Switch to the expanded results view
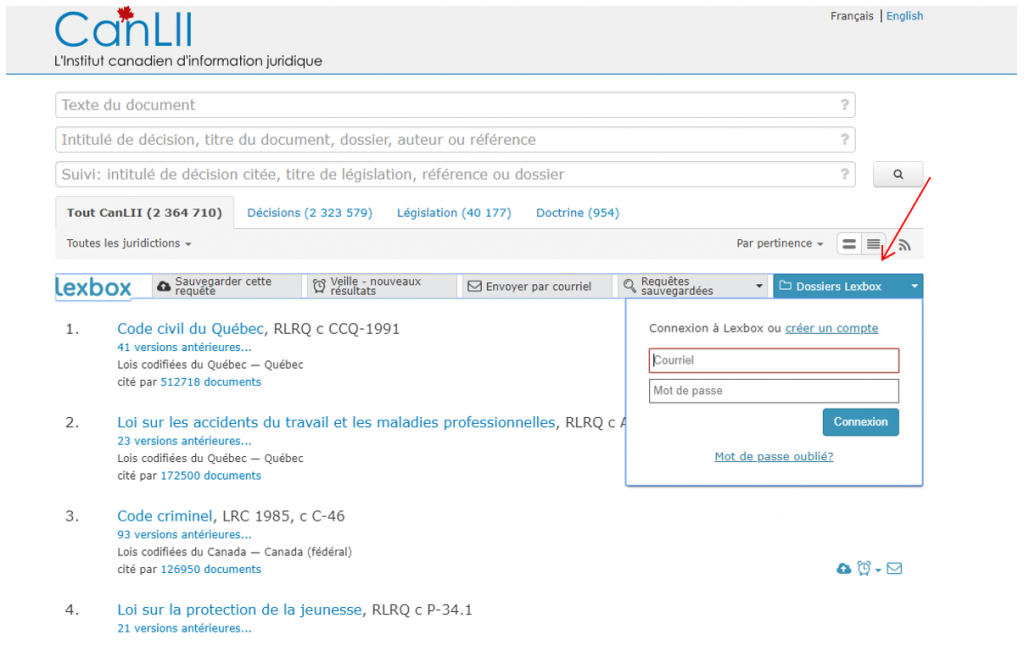 [x=849, y=244]
